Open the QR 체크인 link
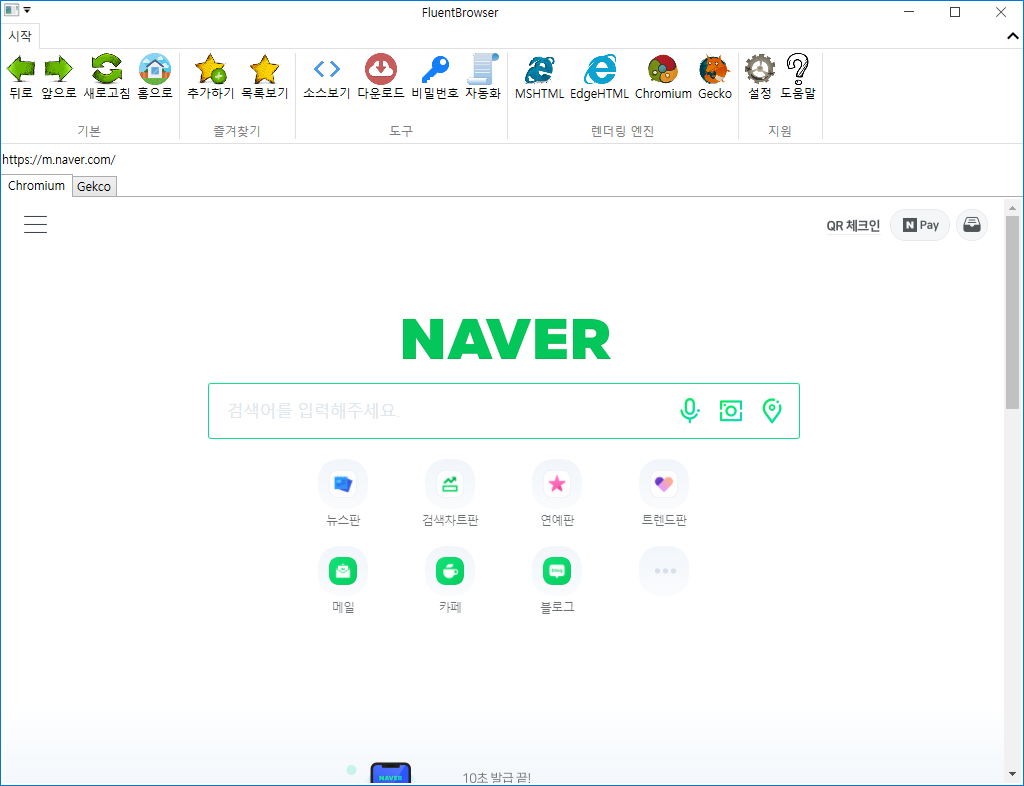 (853, 226)
